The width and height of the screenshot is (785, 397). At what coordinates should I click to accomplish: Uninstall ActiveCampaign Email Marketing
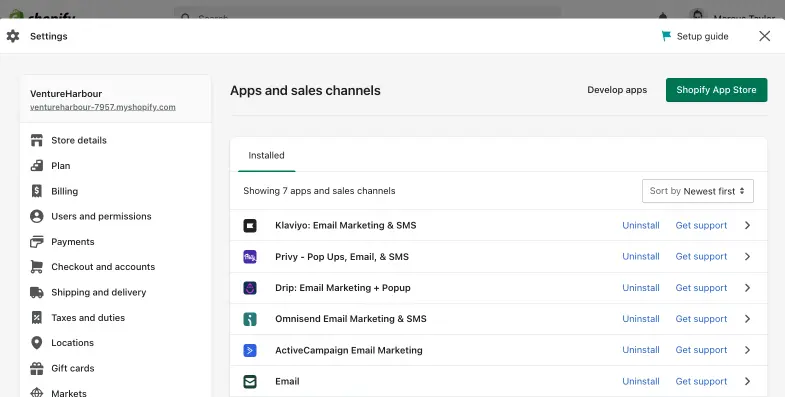pyautogui.click(x=641, y=350)
